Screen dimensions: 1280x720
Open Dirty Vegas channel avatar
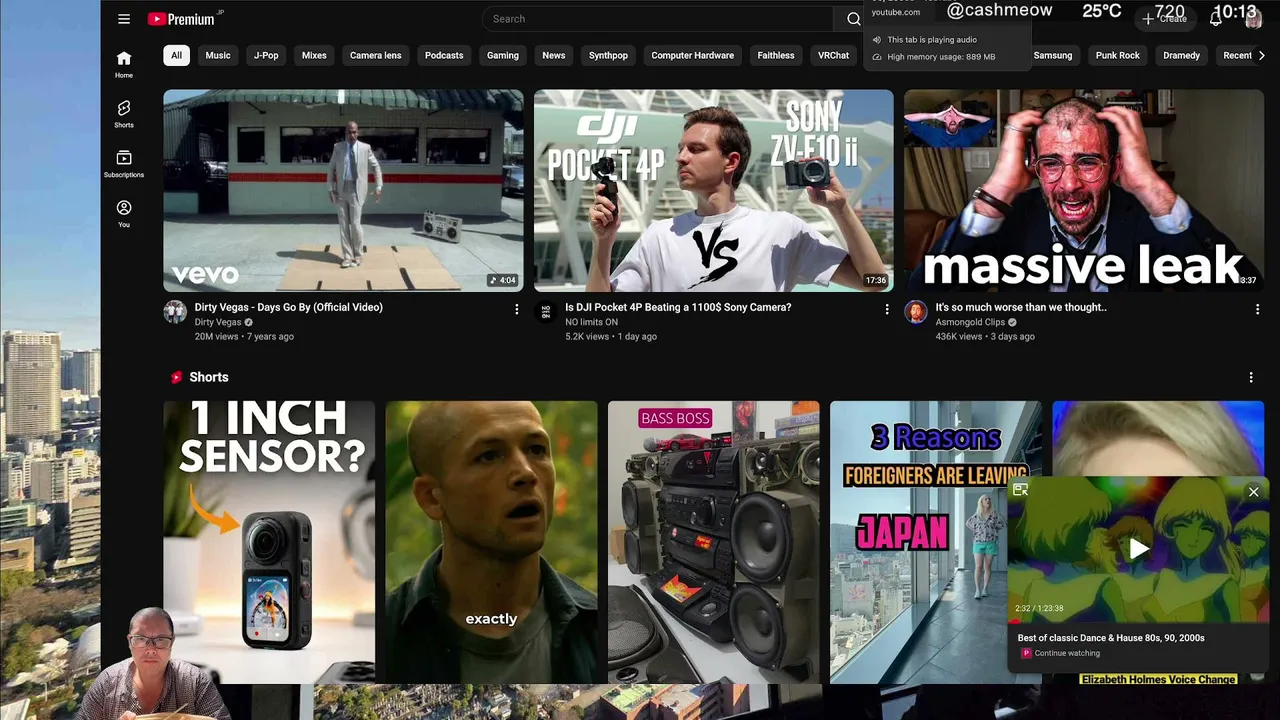[x=175, y=312]
